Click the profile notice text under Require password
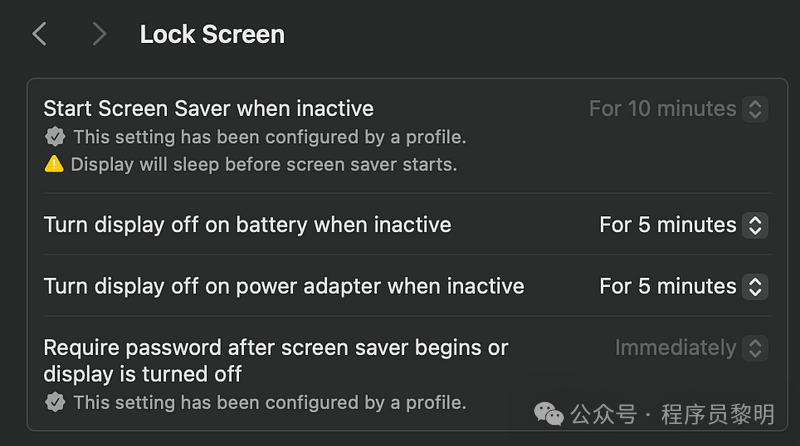The image size is (800, 446). pyautogui.click(x=270, y=402)
